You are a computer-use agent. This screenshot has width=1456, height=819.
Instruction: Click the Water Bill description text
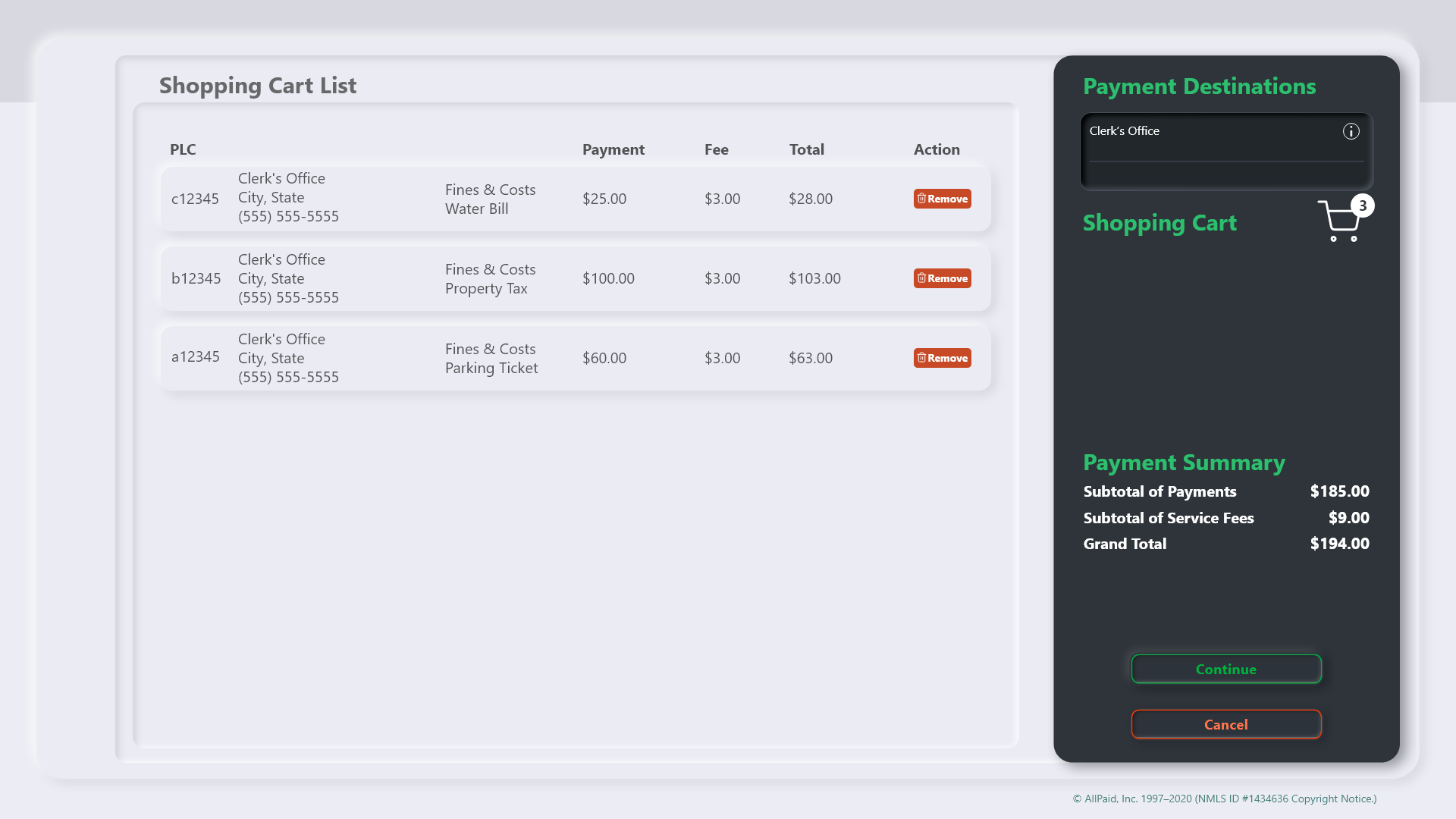tap(476, 209)
